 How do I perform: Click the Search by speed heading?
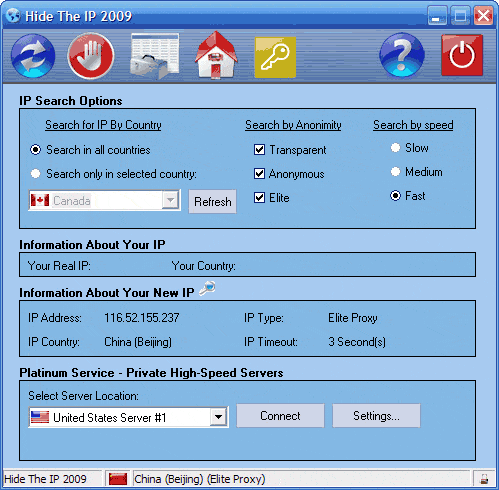click(x=413, y=125)
